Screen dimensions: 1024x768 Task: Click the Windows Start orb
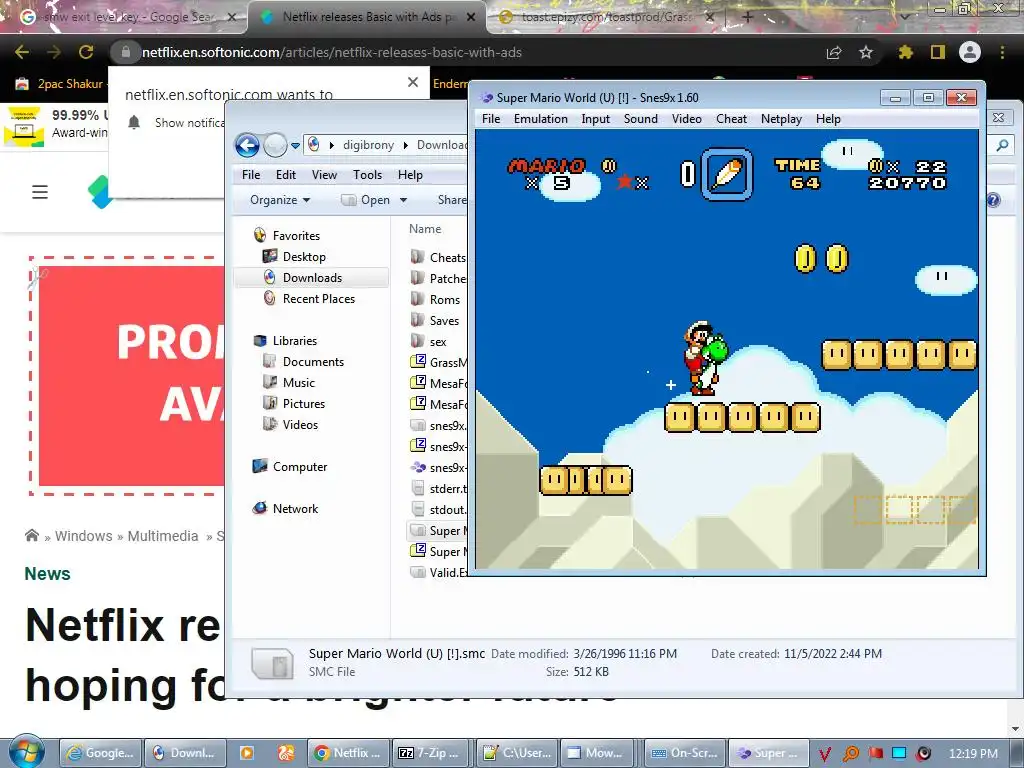tap(26, 752)
